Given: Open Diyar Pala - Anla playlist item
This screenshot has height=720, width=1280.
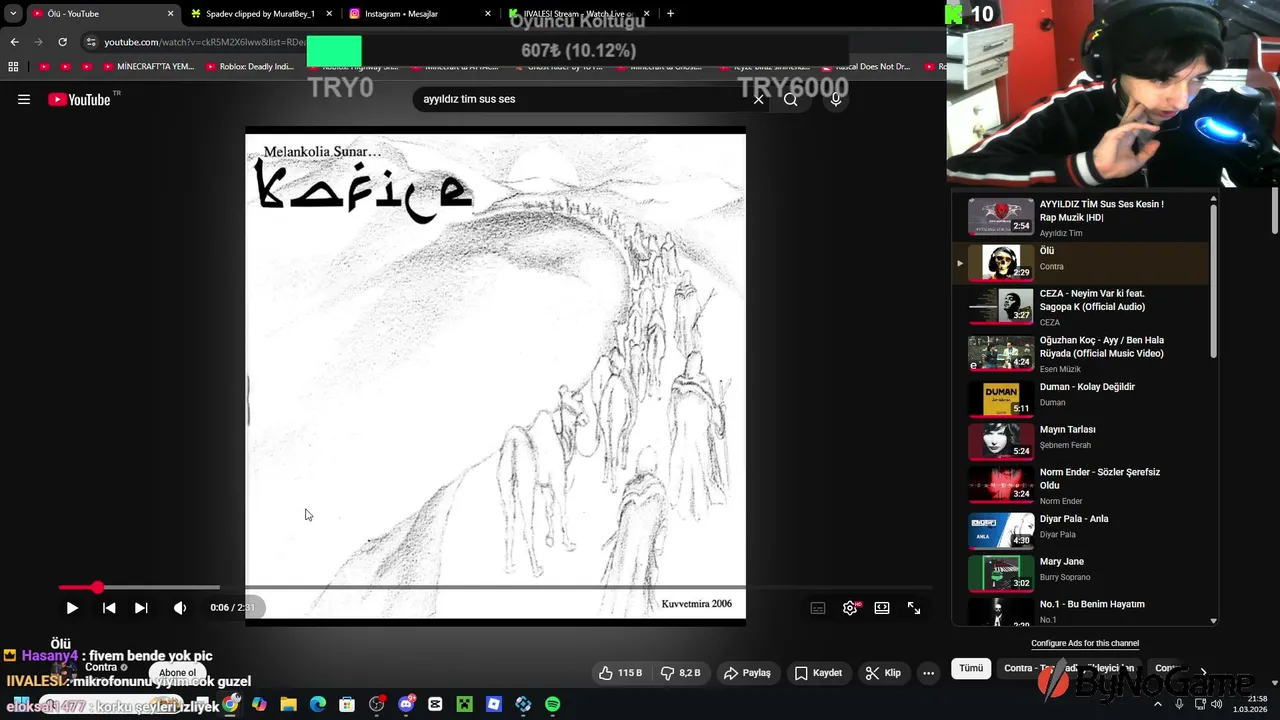Looking at the screenshot, I should pyautogui.click(x=1083, y=529).
